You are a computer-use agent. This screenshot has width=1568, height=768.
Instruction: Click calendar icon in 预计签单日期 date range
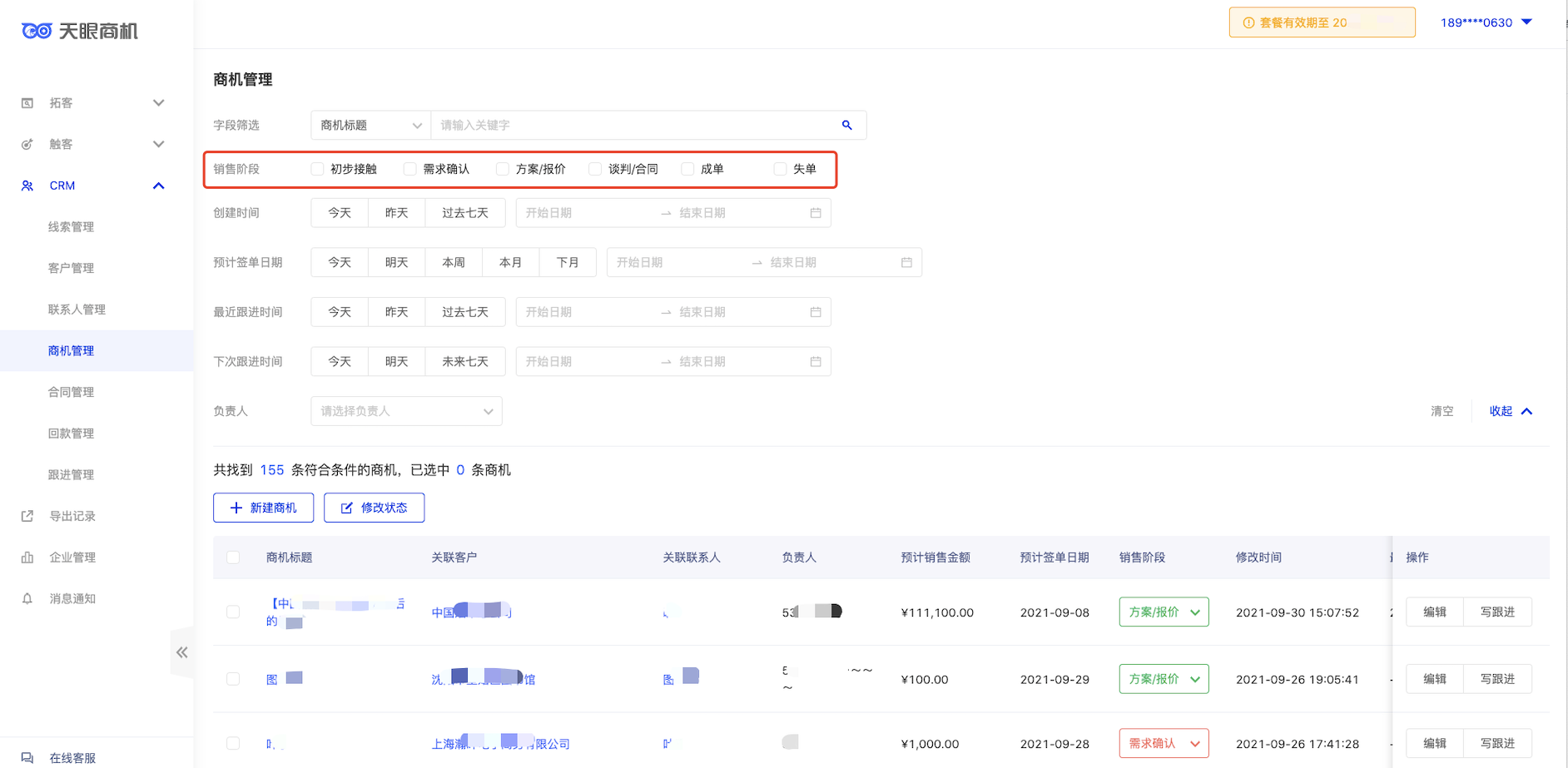point(906,262)
